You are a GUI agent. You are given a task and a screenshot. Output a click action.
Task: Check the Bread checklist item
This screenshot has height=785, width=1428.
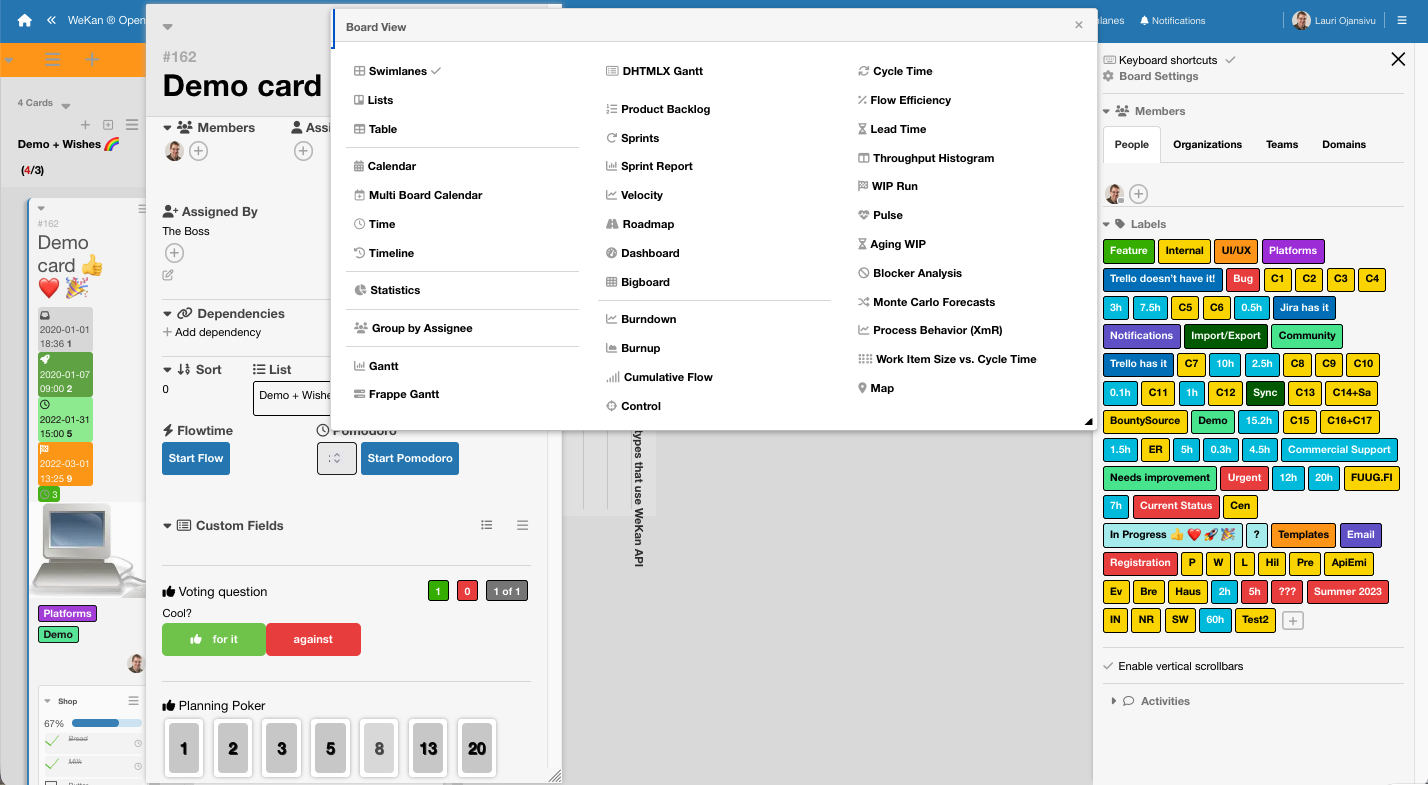pos(53,739)
